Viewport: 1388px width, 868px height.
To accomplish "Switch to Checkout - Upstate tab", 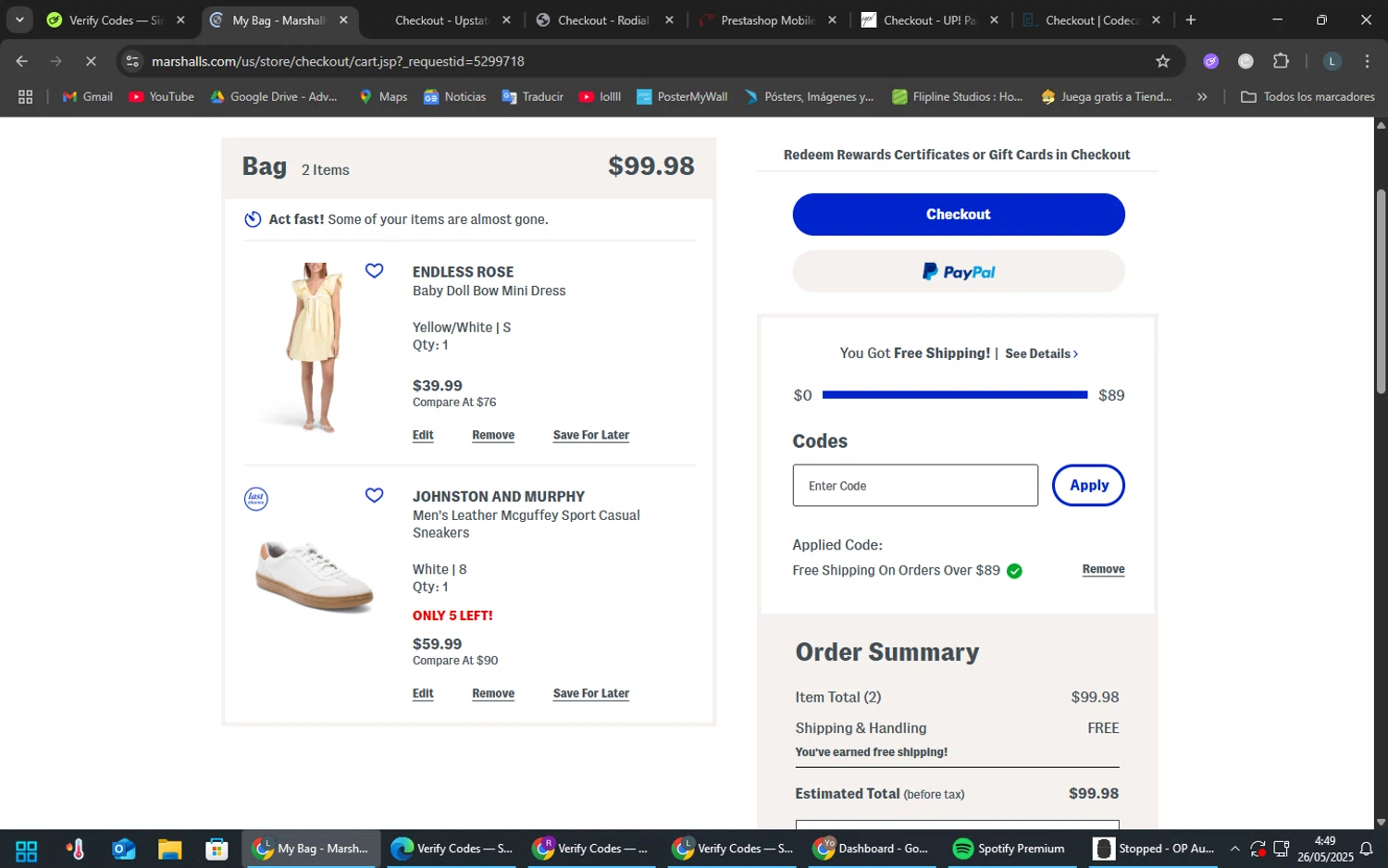I will 441,19.
